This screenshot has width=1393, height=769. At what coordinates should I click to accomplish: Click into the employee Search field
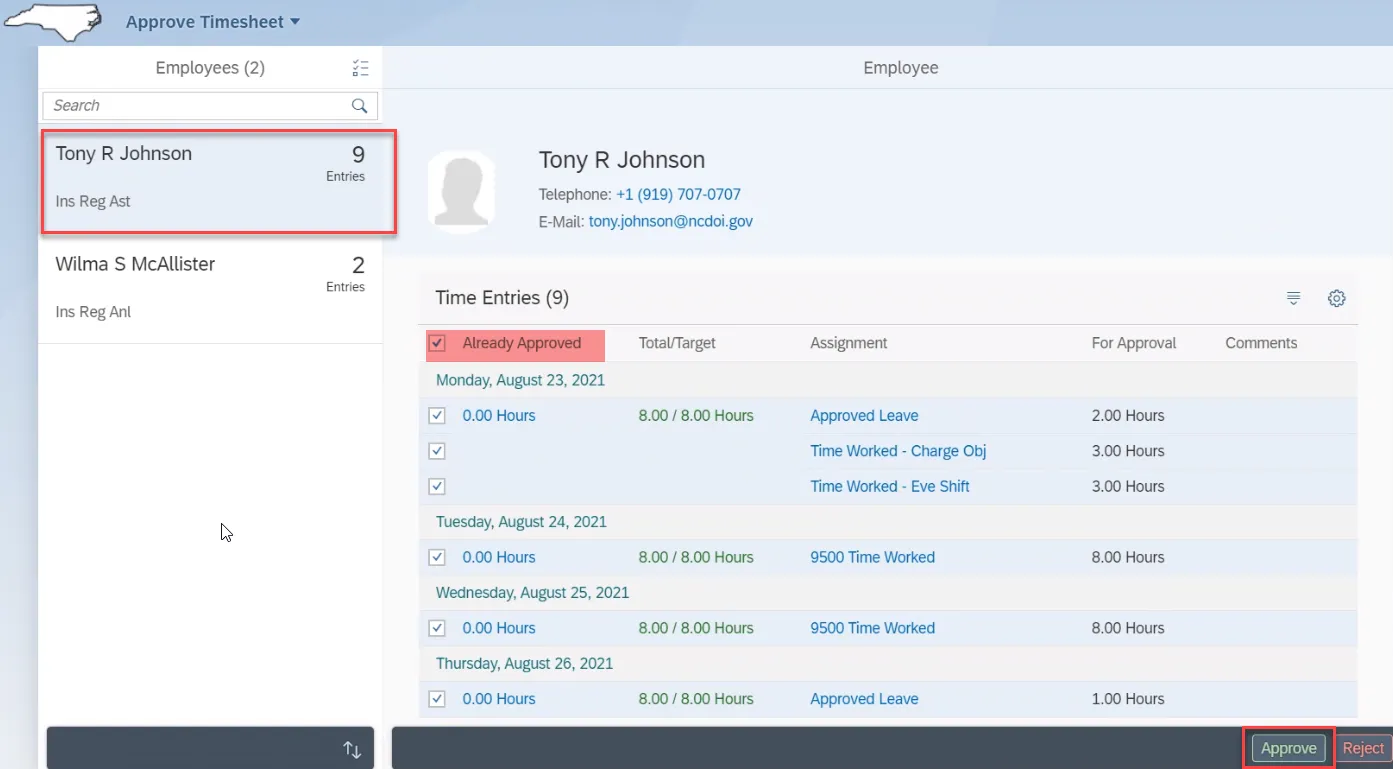195,106
